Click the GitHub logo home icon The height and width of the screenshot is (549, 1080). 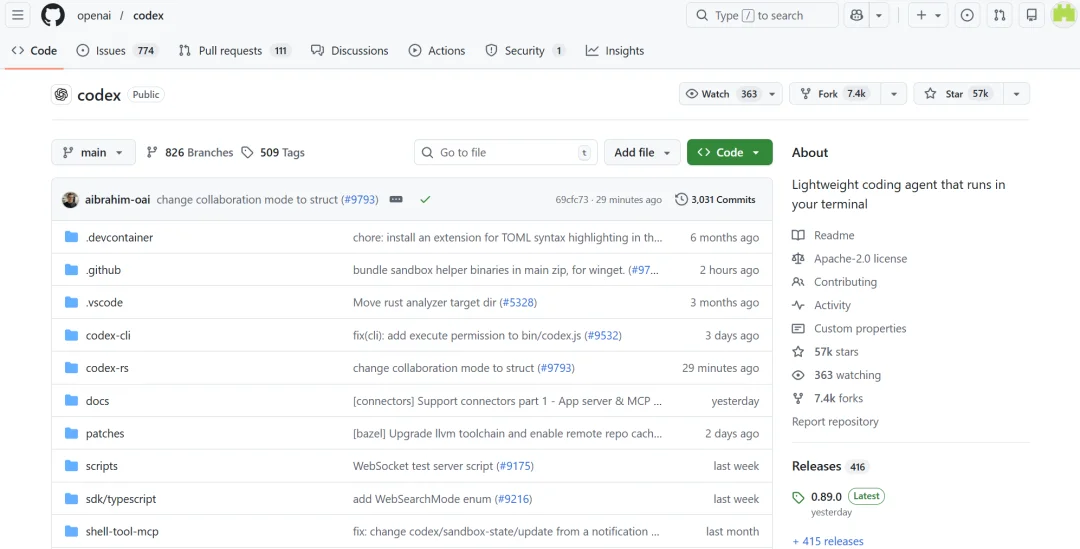(x=52, y=15)
